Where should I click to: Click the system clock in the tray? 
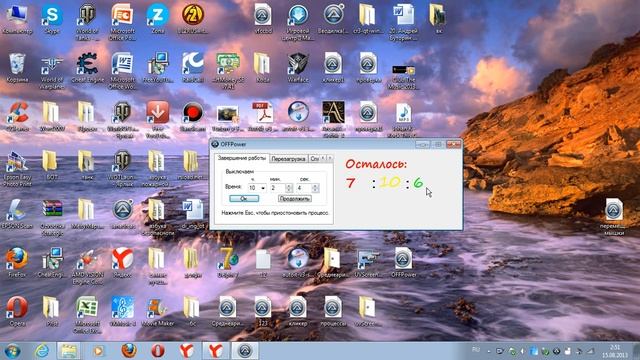point(614,351)
